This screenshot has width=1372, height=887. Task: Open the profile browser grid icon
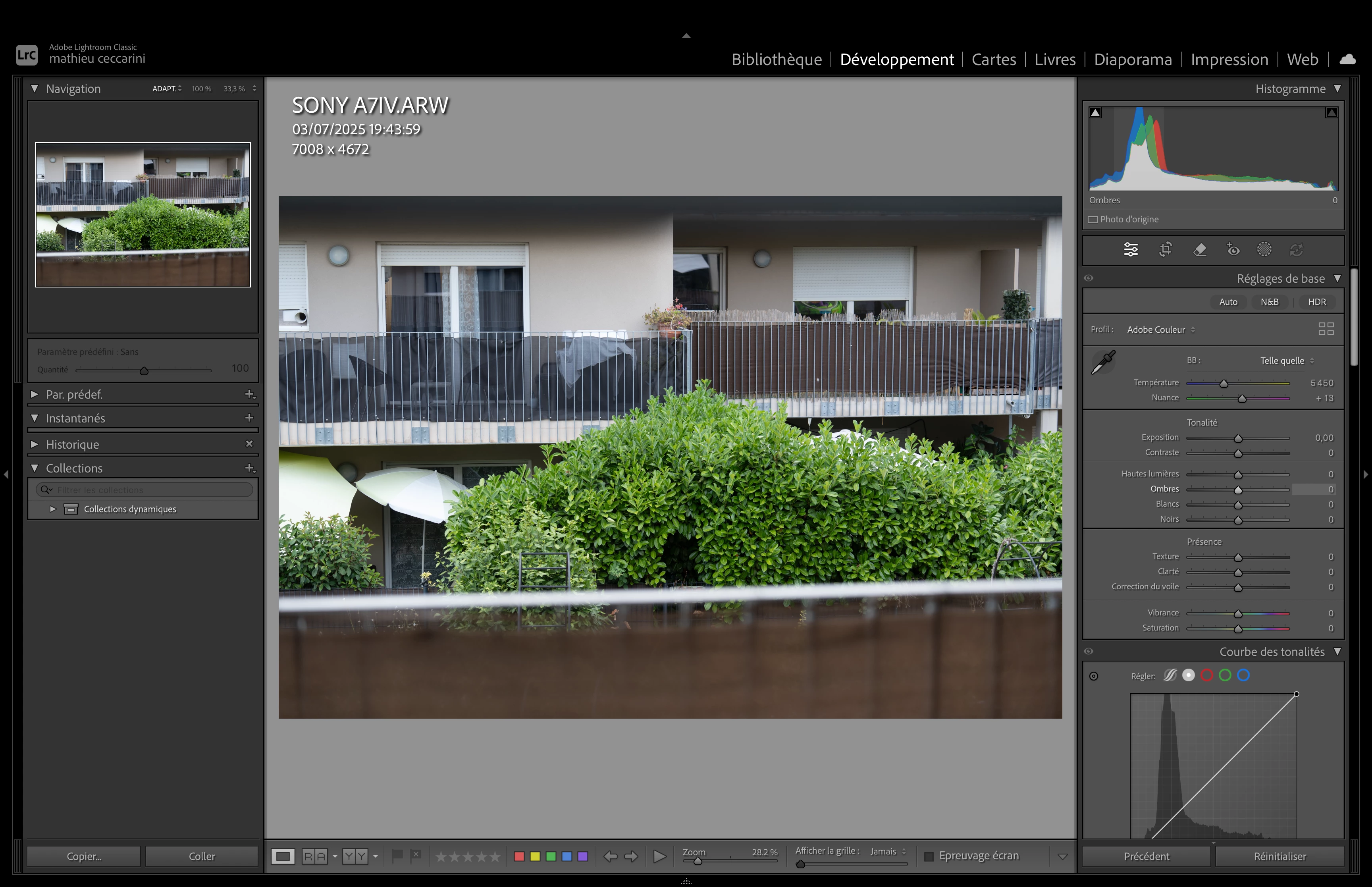(1326, 329)
